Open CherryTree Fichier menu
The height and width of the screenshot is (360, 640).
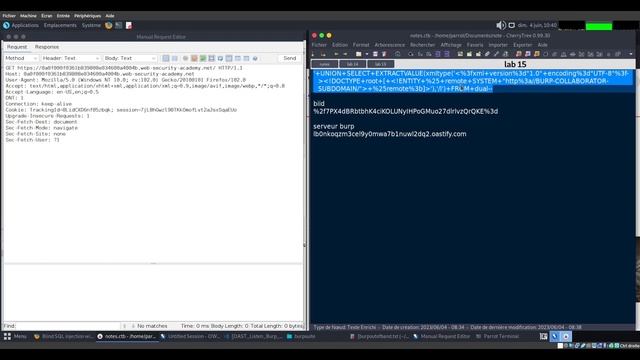(x=319, y=45)
